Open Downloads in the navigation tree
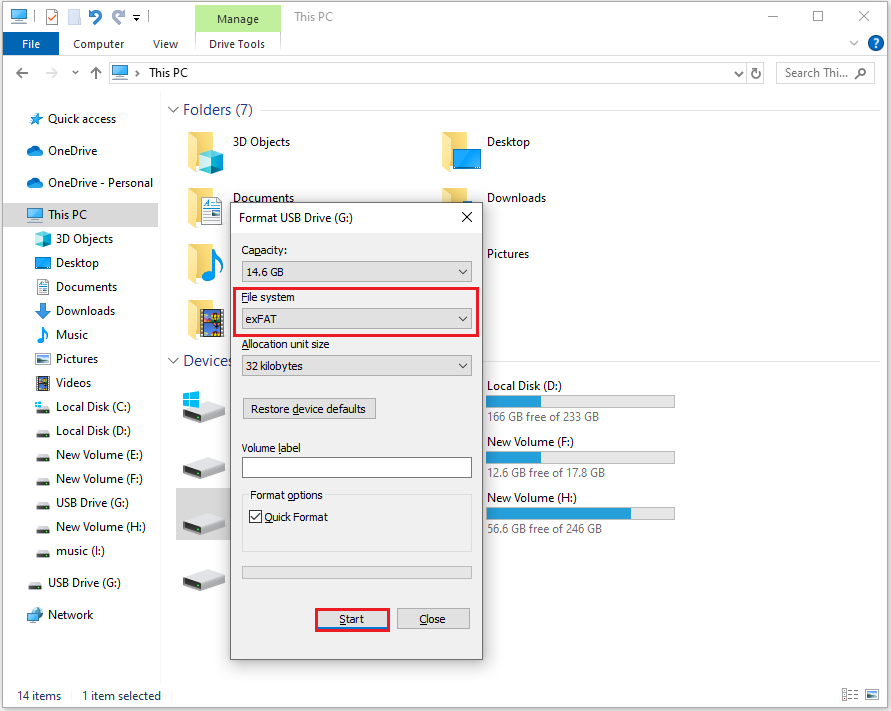The image size is (891, 711). pyautogui.click(x=85, y=310)
